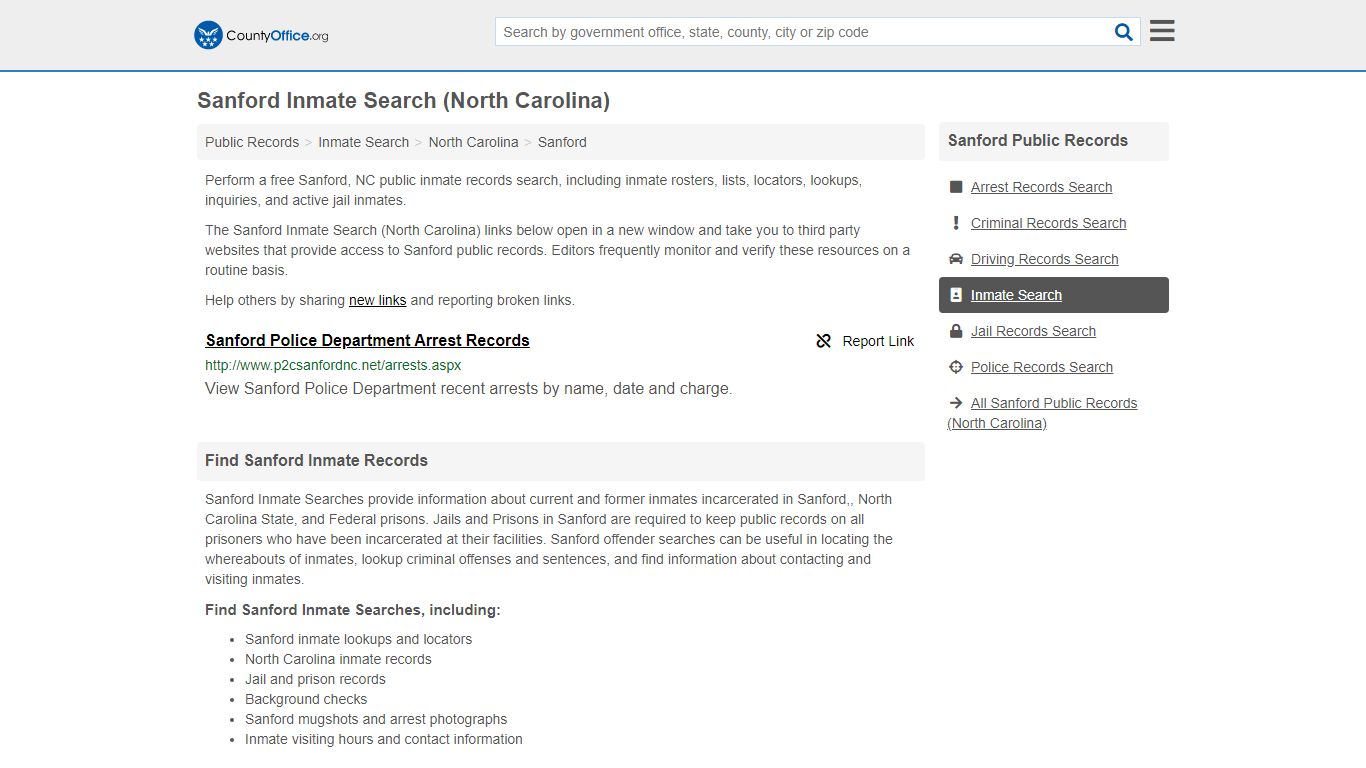Click "Sanford mugshots and arrest photographs" item
The width and height of the screenshot is (1366, 768).
coord(376,719)
